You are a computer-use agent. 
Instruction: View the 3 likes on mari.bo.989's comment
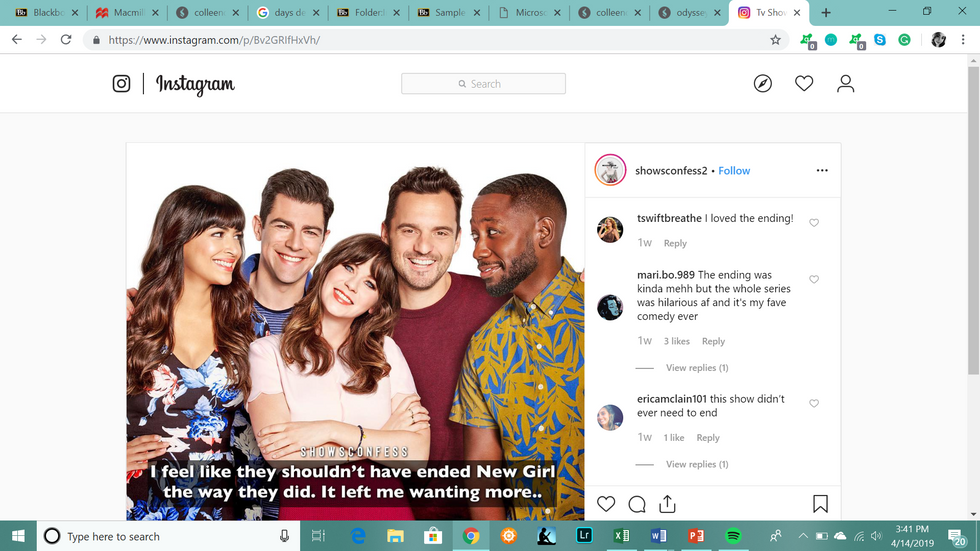click(676, 341)
